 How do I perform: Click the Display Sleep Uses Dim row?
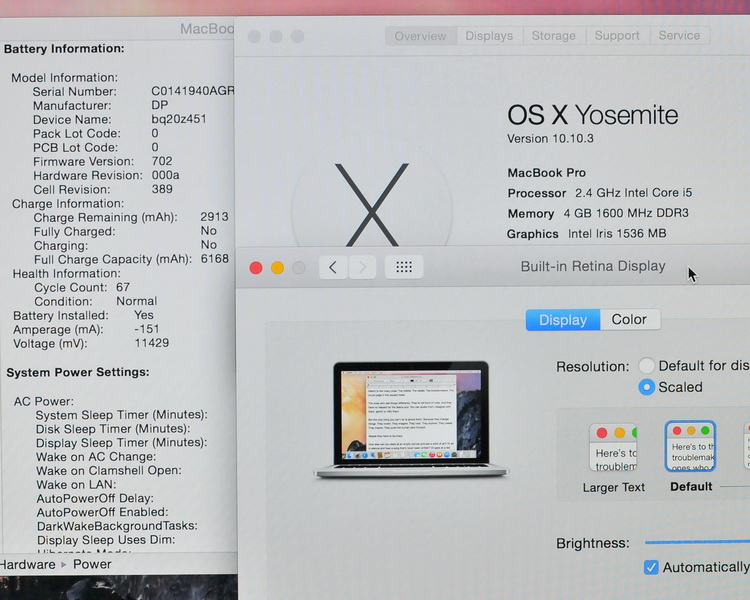coord(106,540)
